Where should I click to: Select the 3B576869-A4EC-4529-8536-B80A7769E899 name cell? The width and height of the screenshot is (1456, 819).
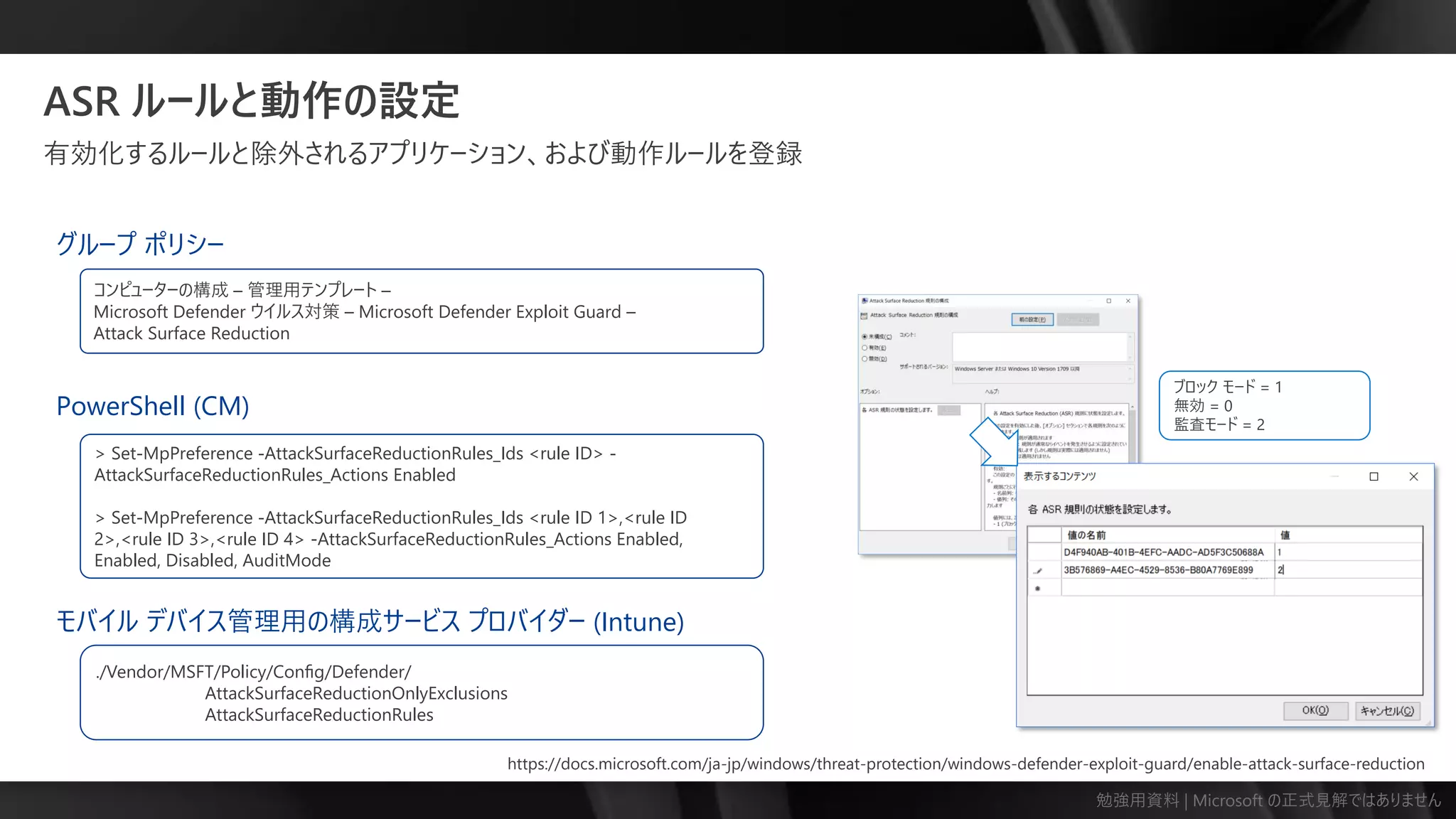(x=1167, y=569)
